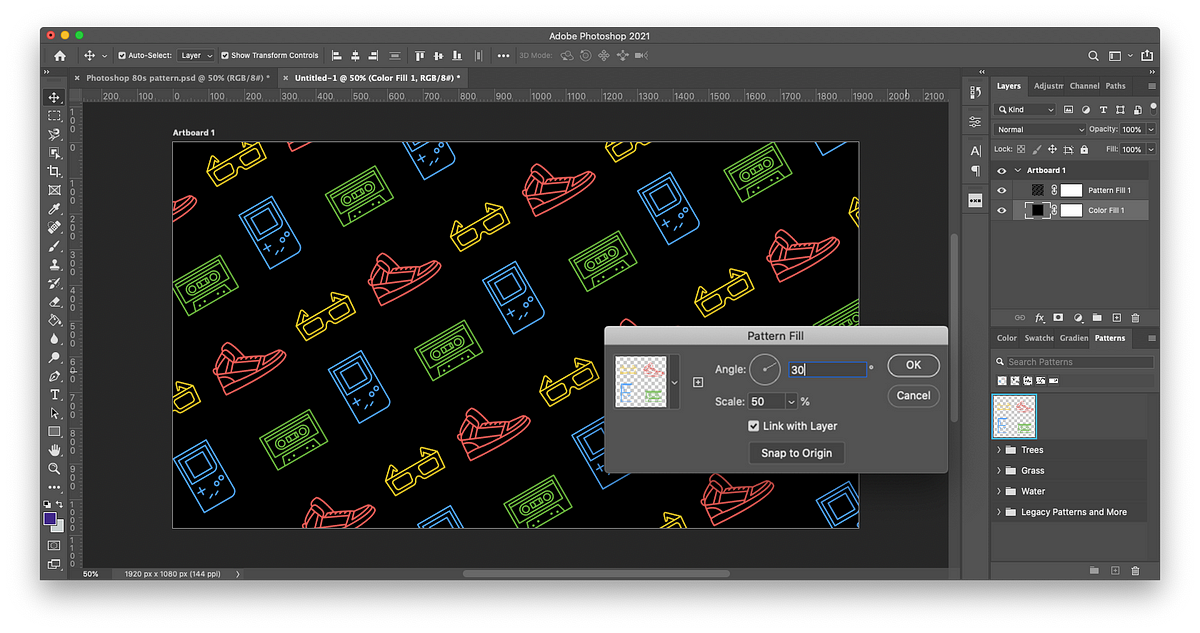Toggle lock all padlock icon
Screen dimensions: 1200x633
click(x=1084, y=149)
